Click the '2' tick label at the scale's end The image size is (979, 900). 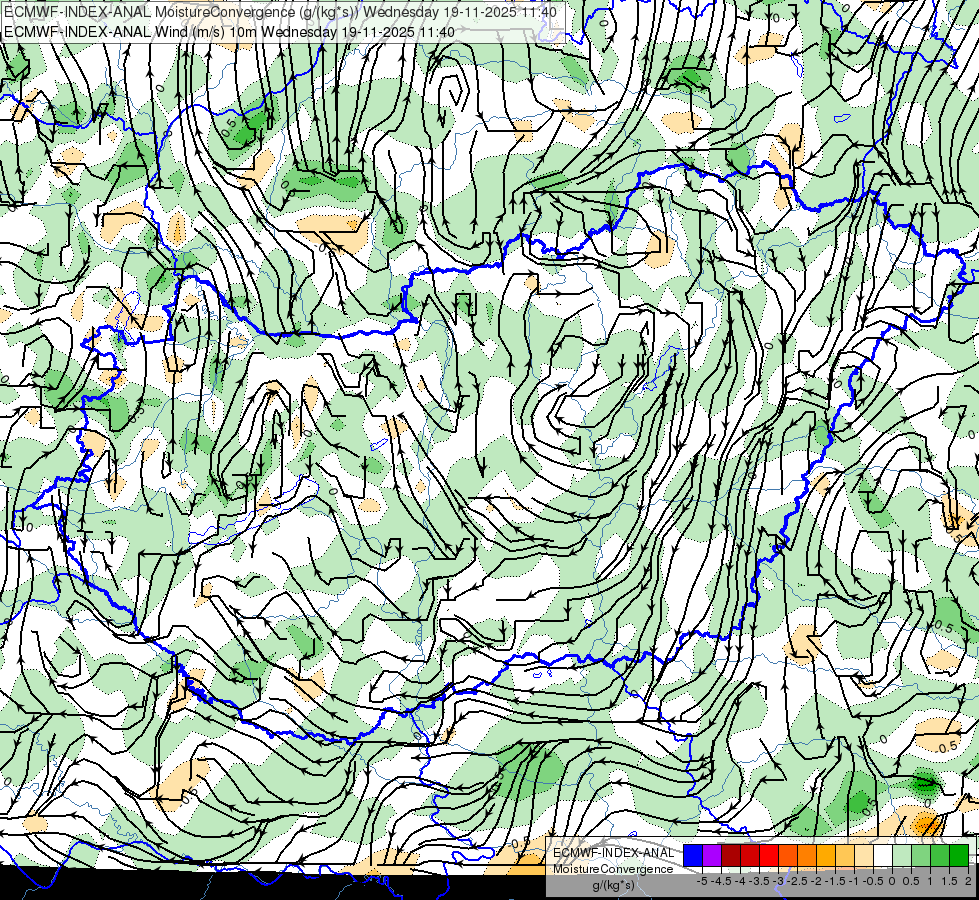tap(968, 881)
